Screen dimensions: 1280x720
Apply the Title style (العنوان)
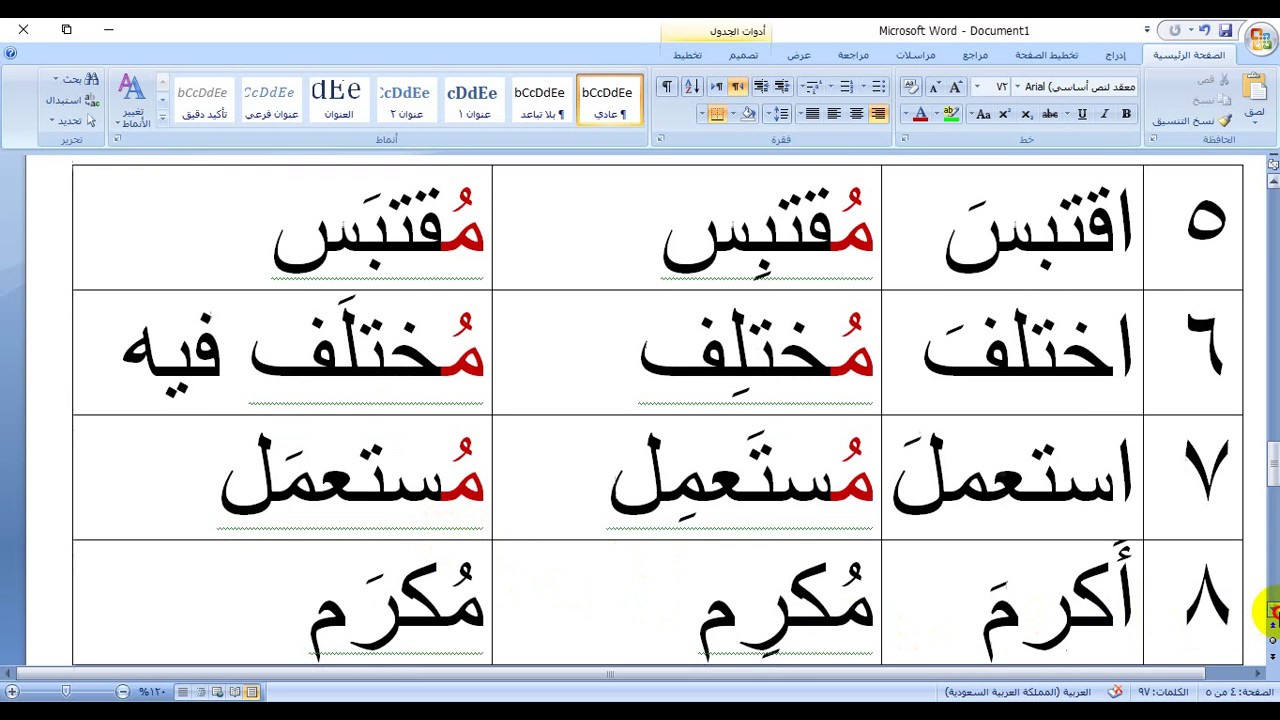click(x=337, y=100)
